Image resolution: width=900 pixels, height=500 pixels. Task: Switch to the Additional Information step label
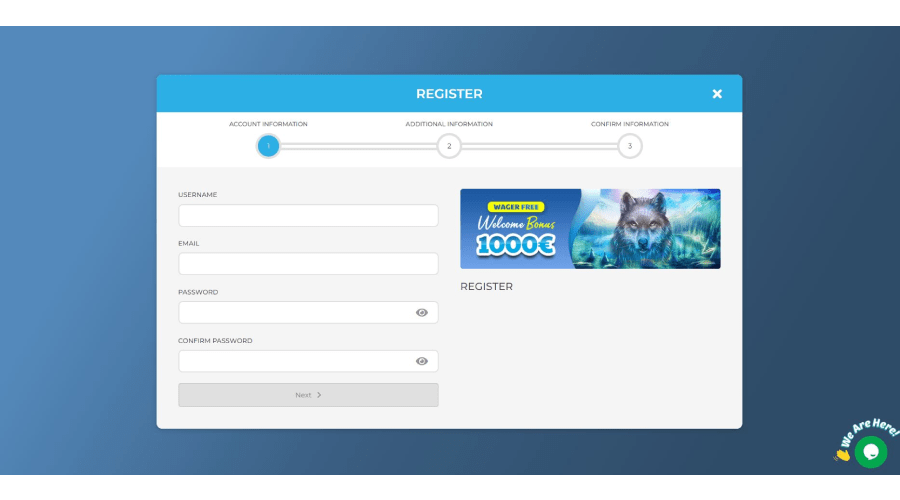[x=449, y=124]
